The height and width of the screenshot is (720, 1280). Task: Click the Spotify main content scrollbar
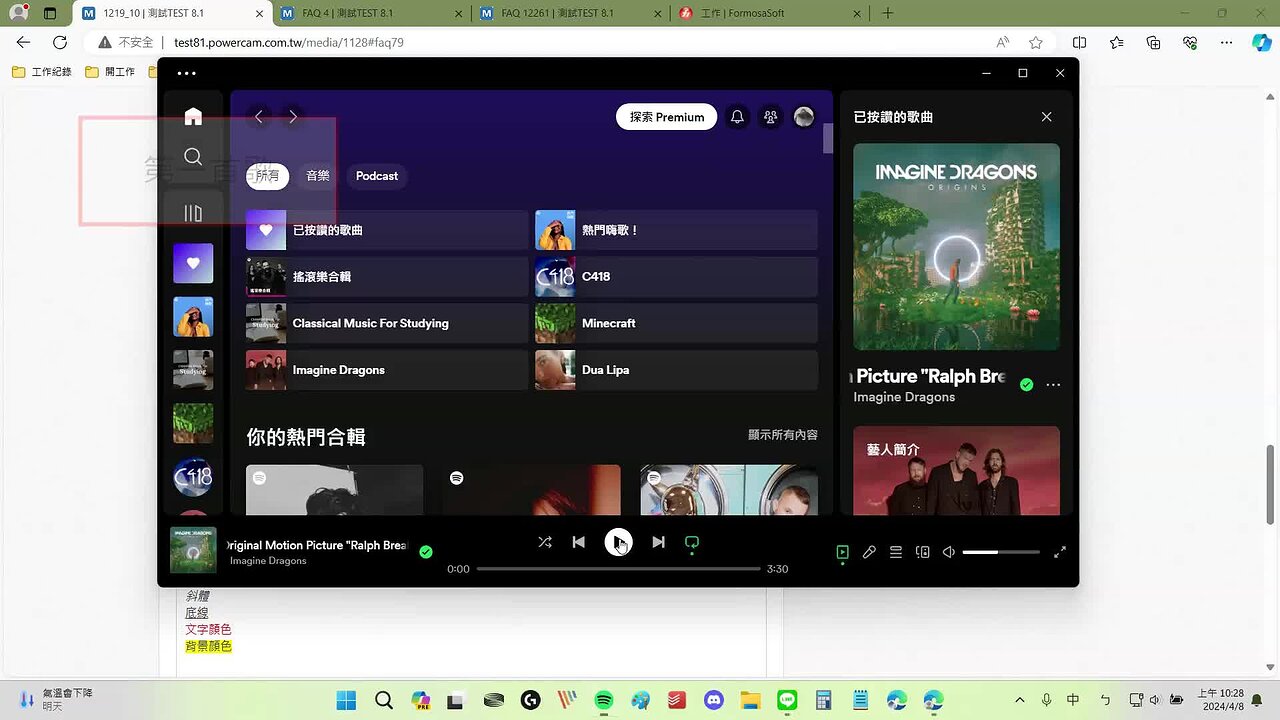pyautogui.click(x=828, y=139)
